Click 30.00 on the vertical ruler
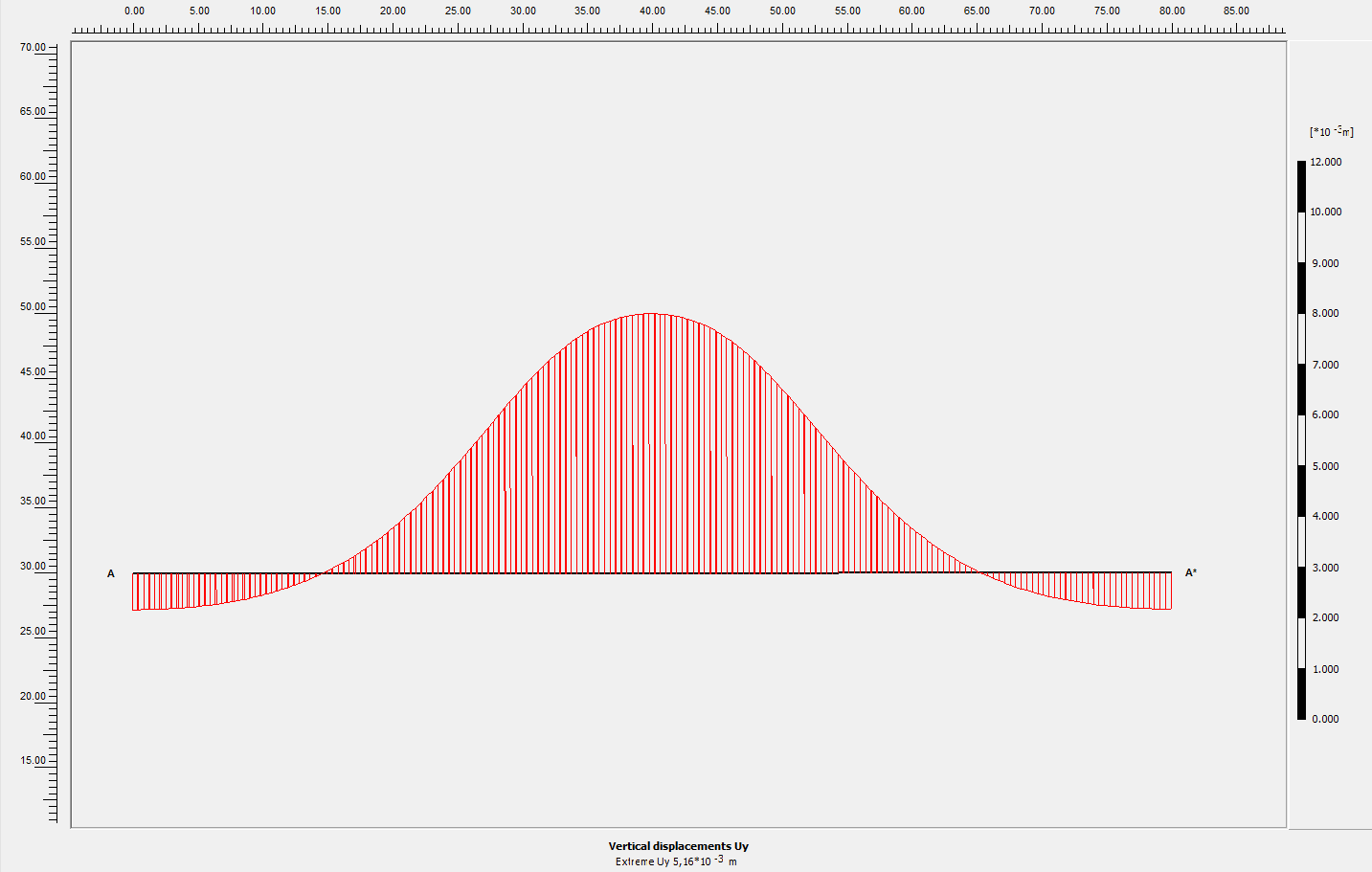Image resolution: width=1372 pixels, height=872 pixels. coord(33,566)
